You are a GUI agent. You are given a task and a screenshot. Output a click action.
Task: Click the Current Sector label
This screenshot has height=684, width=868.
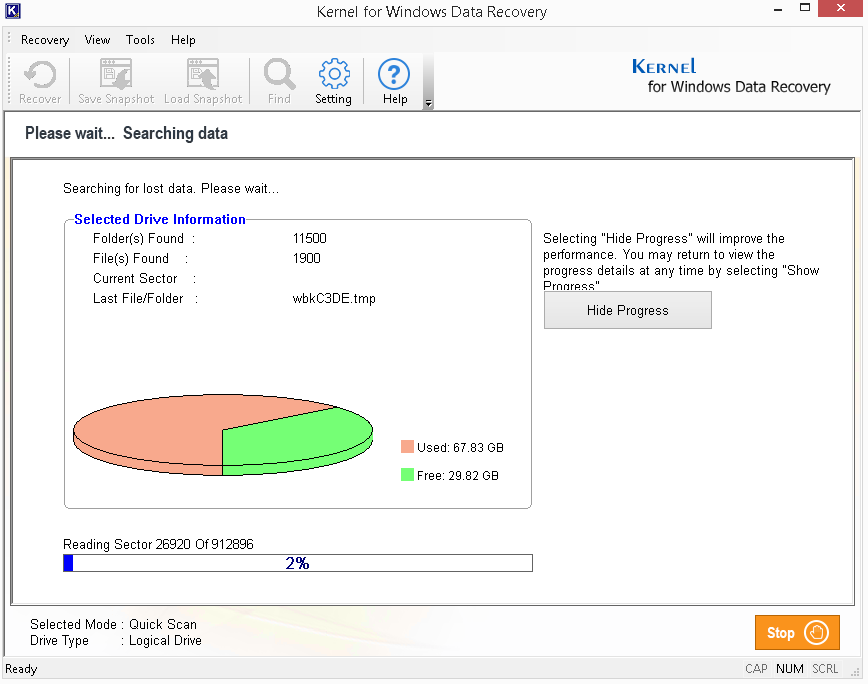135,278
